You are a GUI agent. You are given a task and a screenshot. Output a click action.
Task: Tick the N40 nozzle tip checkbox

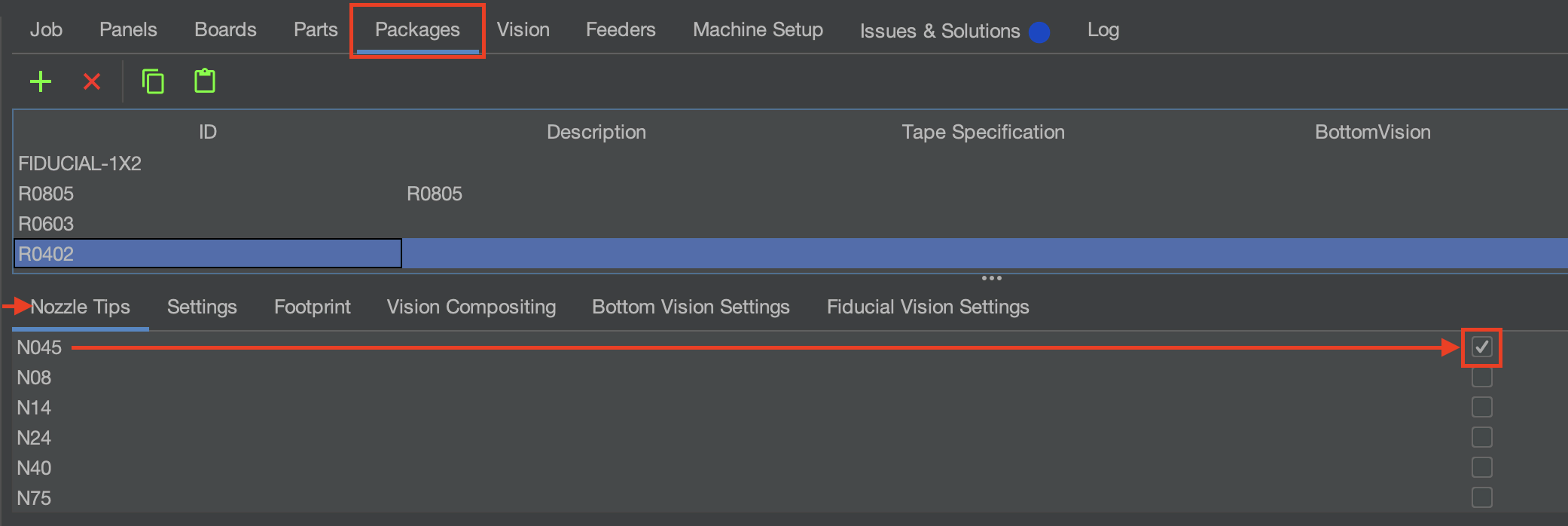(1481, 467)
